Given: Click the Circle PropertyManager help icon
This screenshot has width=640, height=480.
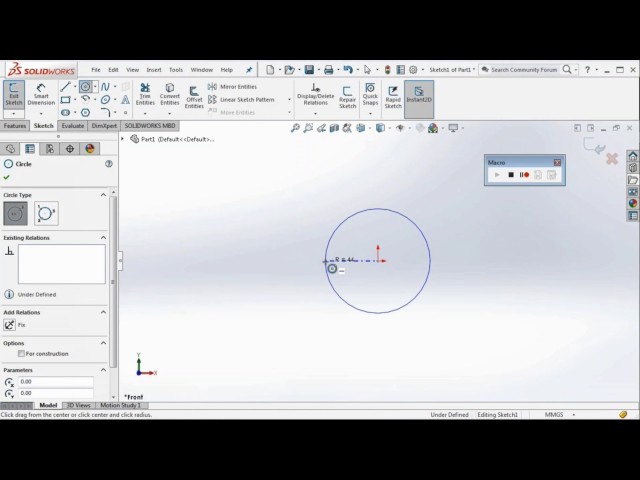Looking at the screenshot, I should [109, 164].
